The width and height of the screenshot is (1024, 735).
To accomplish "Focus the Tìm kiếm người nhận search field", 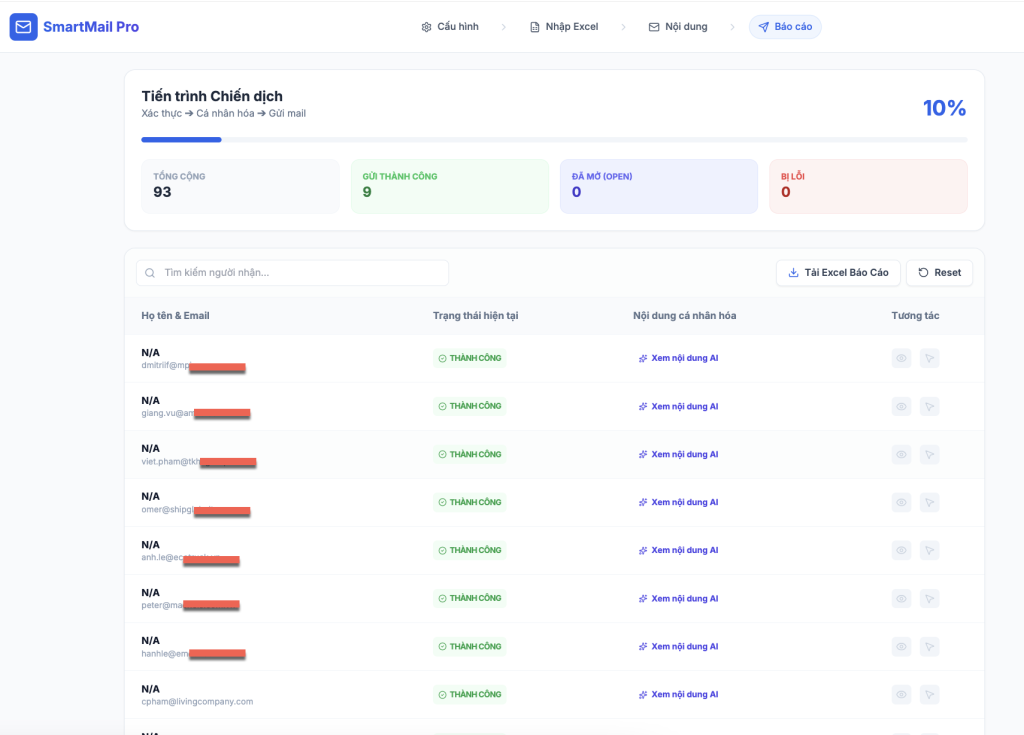I will (300, 273).
